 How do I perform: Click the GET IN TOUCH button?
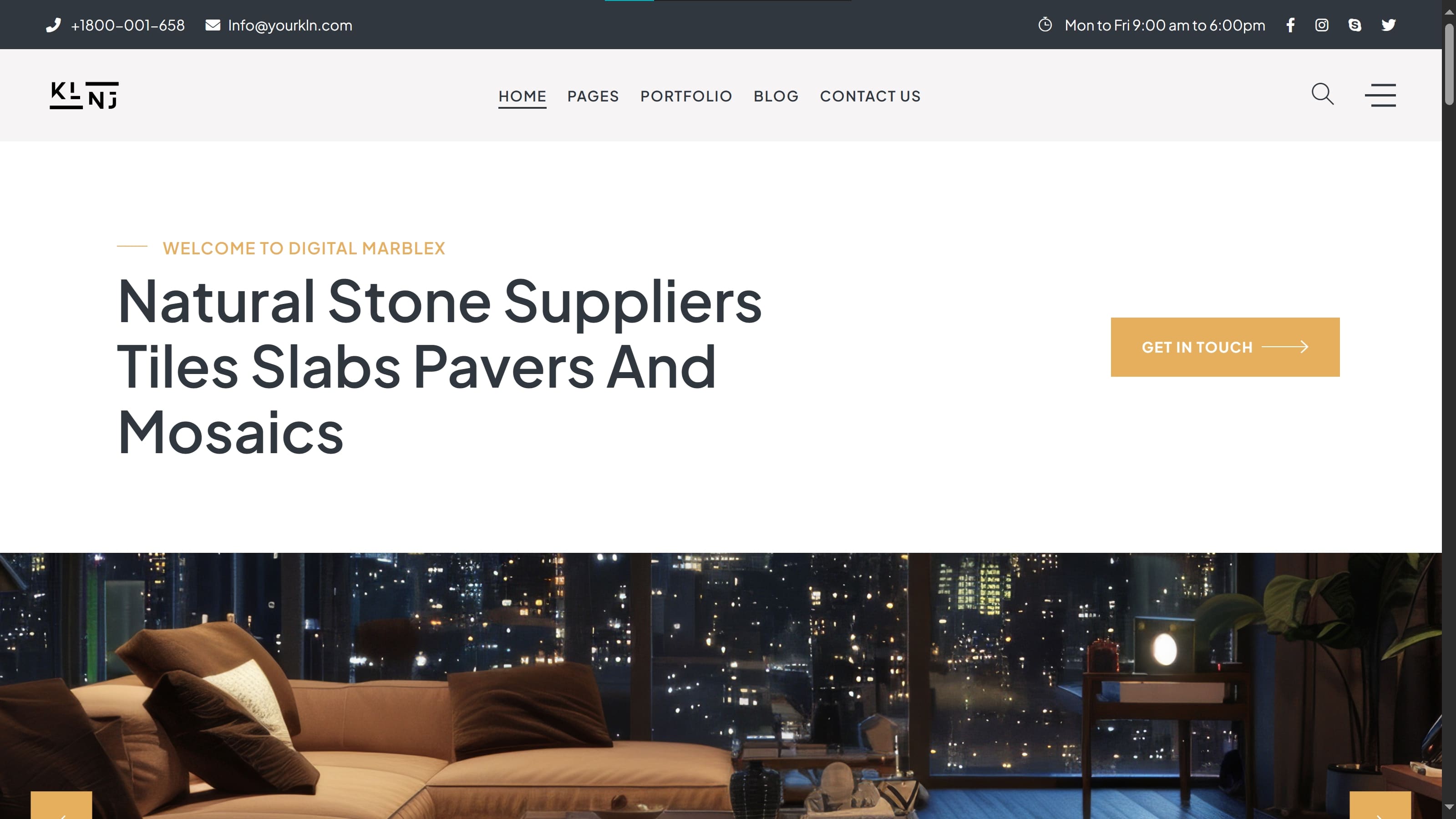[1225, 347]
